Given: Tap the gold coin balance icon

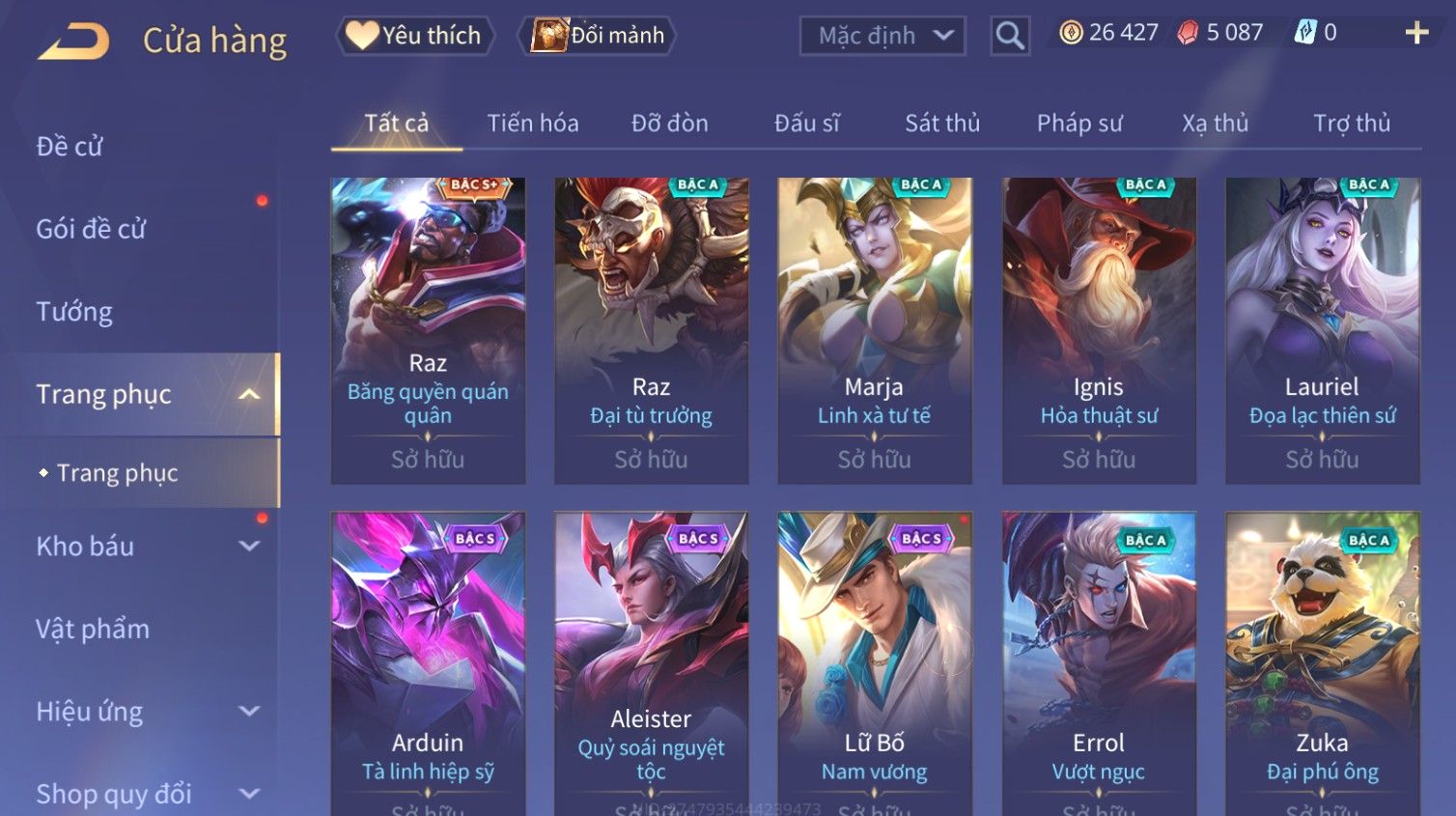Looking at the screenshot, I should click(1071, 33).
